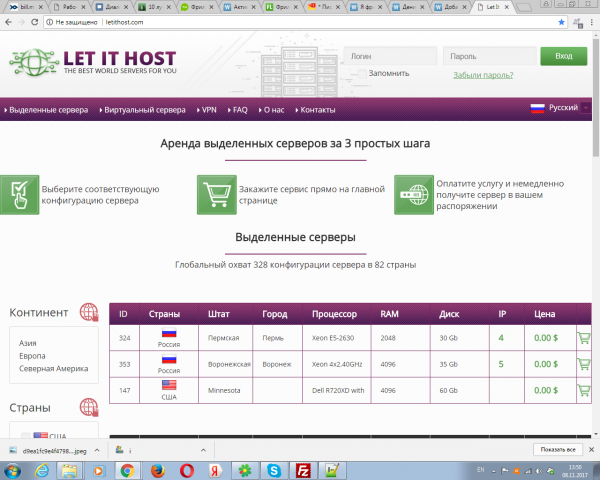Filter by continent Азия
Image resolution: width=600 pixels, height=480 pixels.
[28, 343]
